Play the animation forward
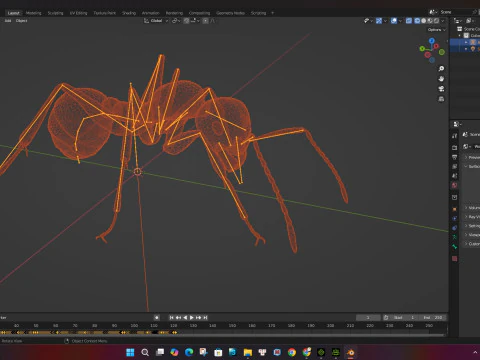 click(x=192, y=318)
